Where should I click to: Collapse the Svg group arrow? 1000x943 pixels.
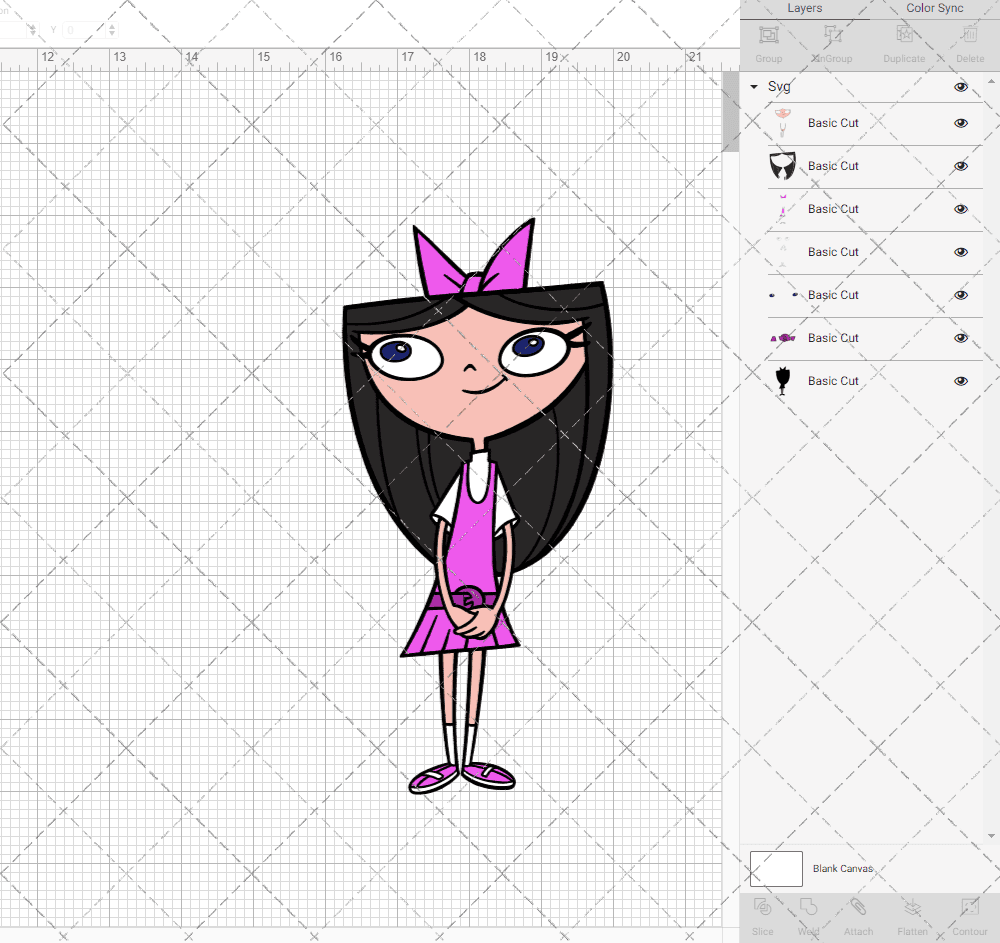pos(754,87)
